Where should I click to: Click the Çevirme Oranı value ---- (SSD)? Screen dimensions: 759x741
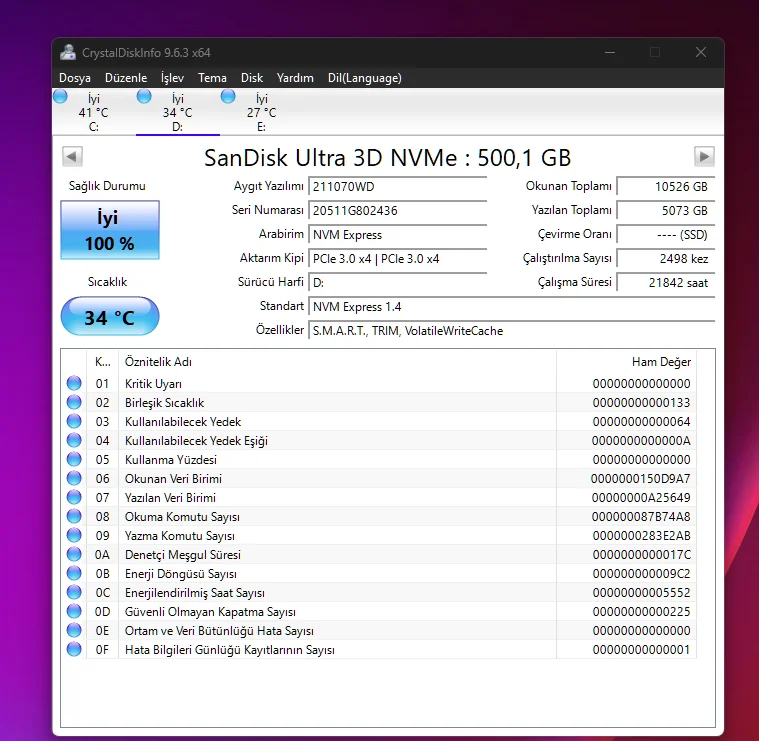coord(666,235)
